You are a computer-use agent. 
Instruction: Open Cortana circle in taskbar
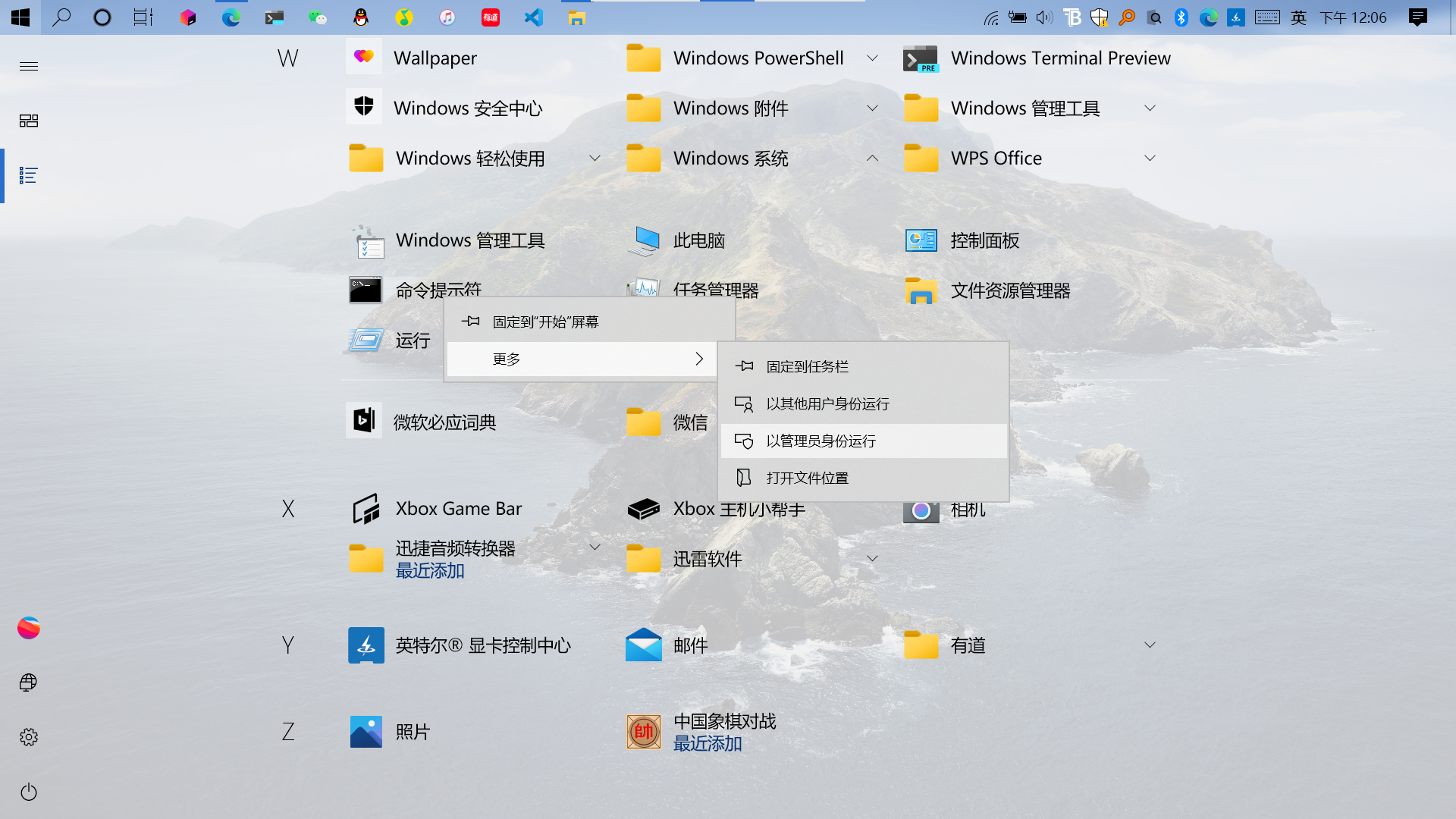click(102, 17)
